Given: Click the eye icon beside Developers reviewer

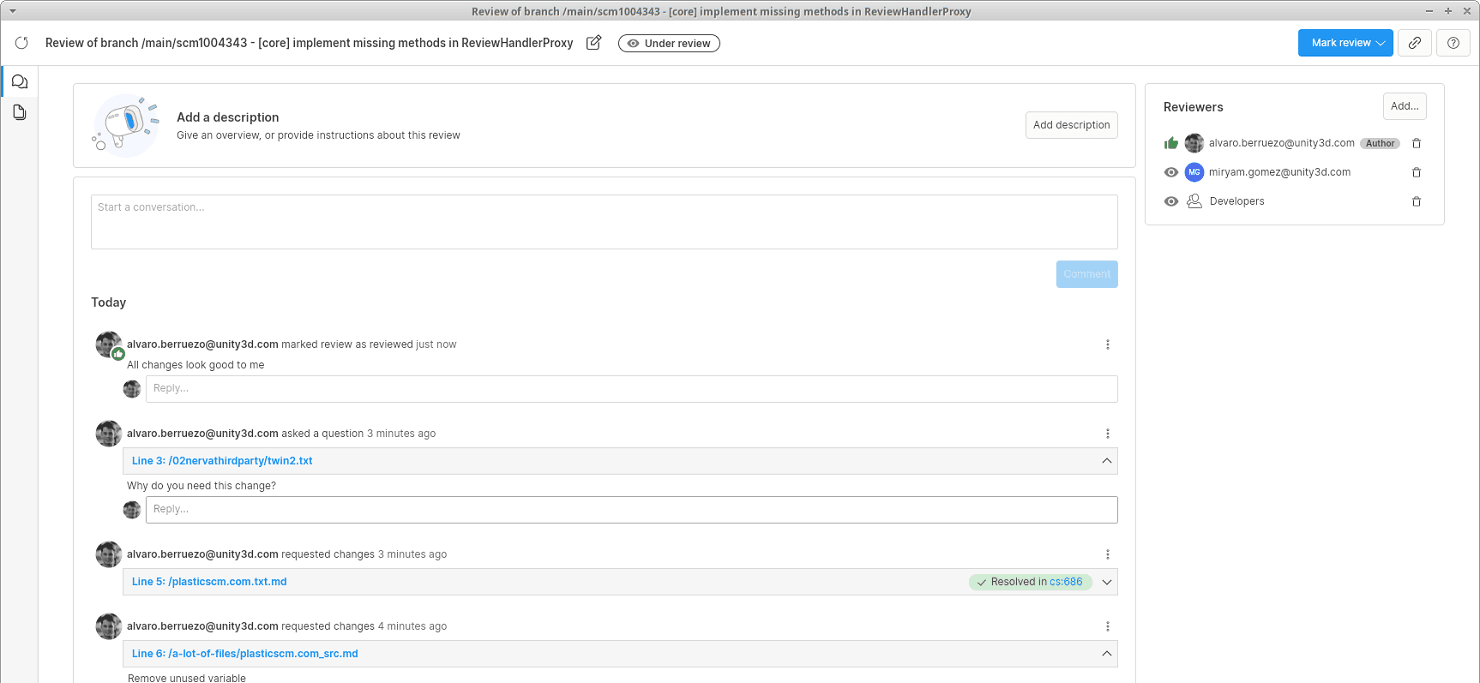Looking at the screenshot, I should point(1170,201).
